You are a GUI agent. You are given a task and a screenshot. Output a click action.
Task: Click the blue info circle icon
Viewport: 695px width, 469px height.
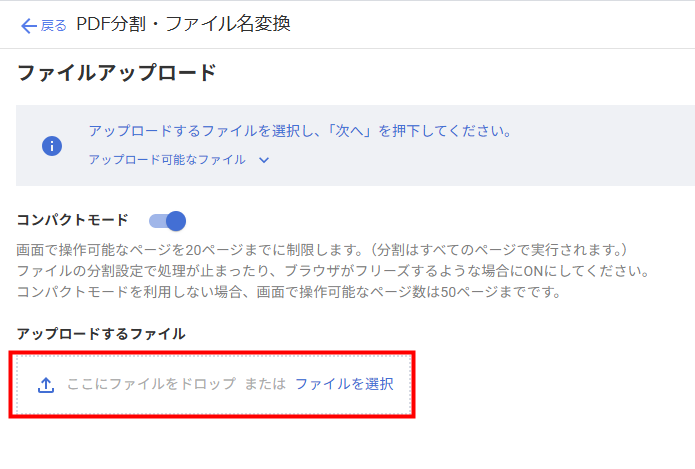pos(52,146)
